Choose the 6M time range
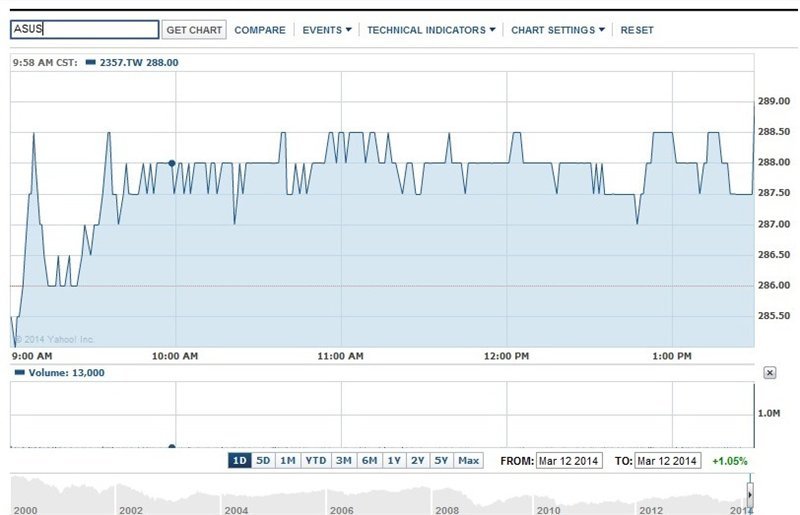Screen dimensions: 800x515 pos(369,460)
